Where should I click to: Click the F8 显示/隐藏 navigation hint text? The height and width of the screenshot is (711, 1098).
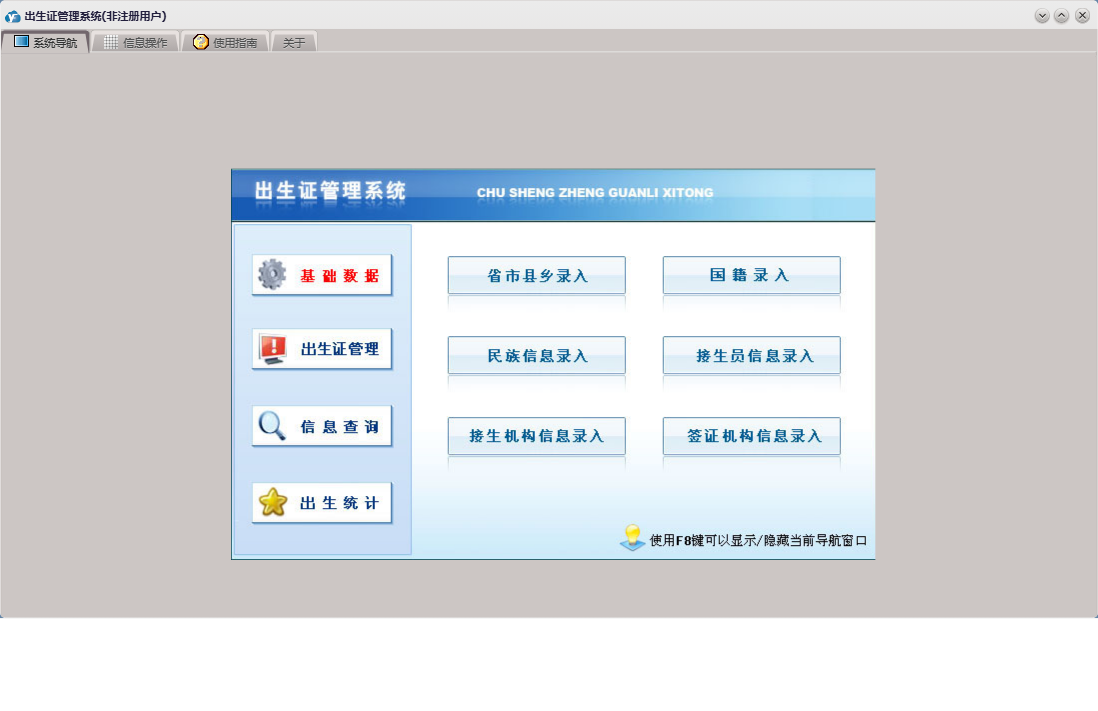coord(758,540)
